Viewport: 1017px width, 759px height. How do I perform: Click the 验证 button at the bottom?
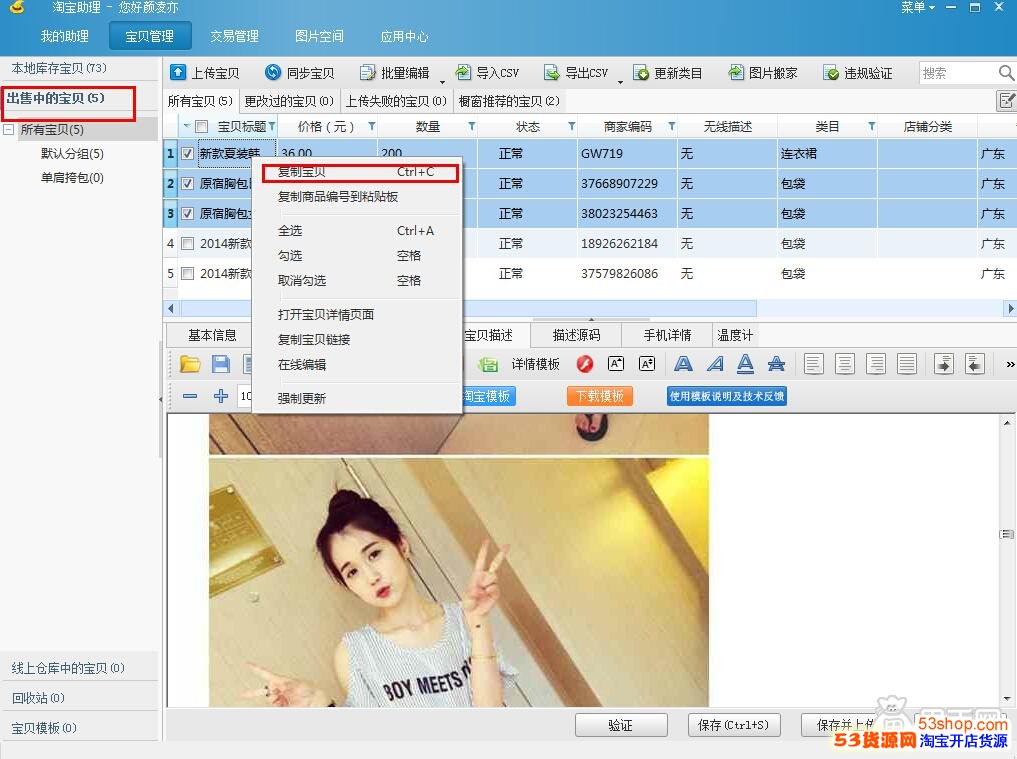[x=621, y=725]
